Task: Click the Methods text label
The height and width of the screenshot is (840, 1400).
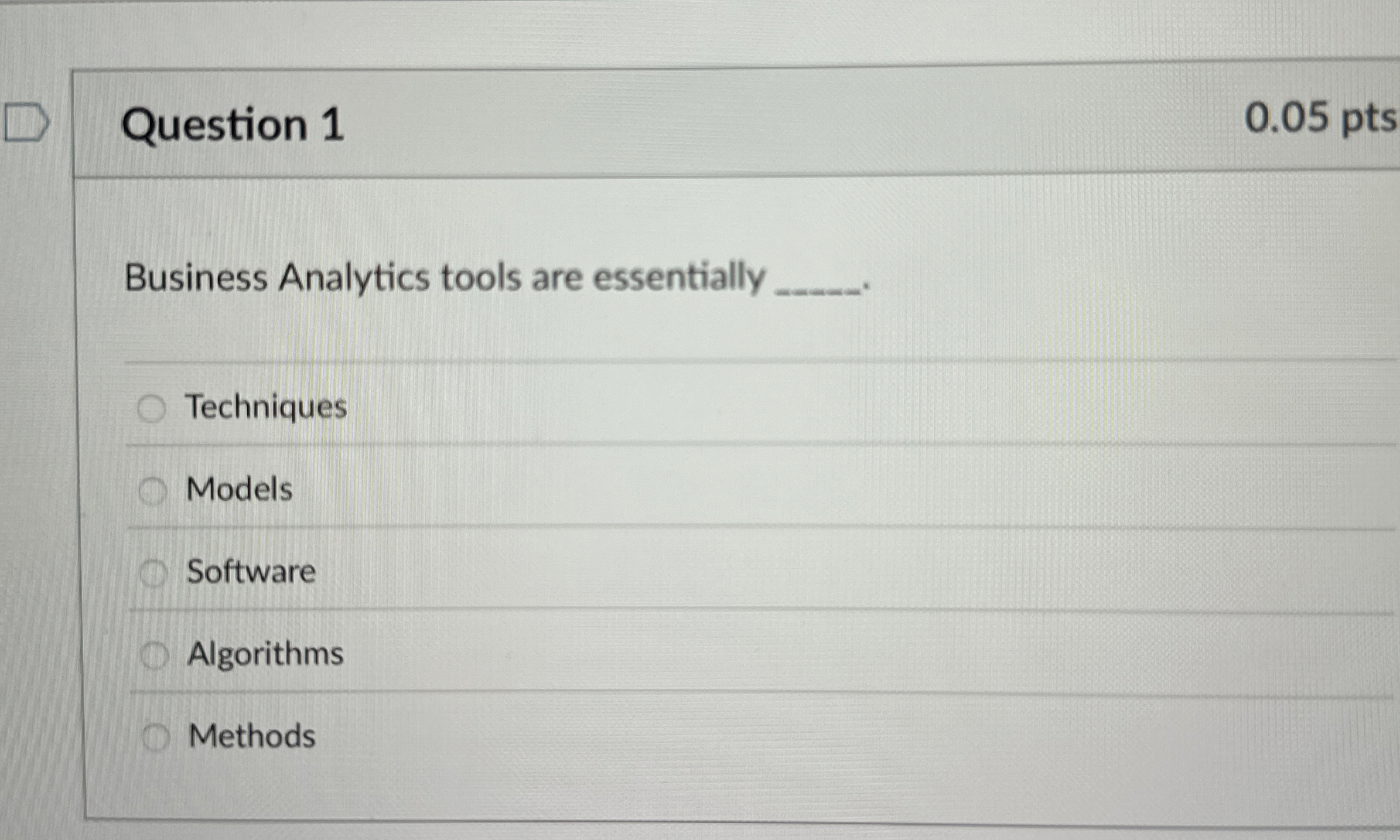Action: tap(252, 737)
